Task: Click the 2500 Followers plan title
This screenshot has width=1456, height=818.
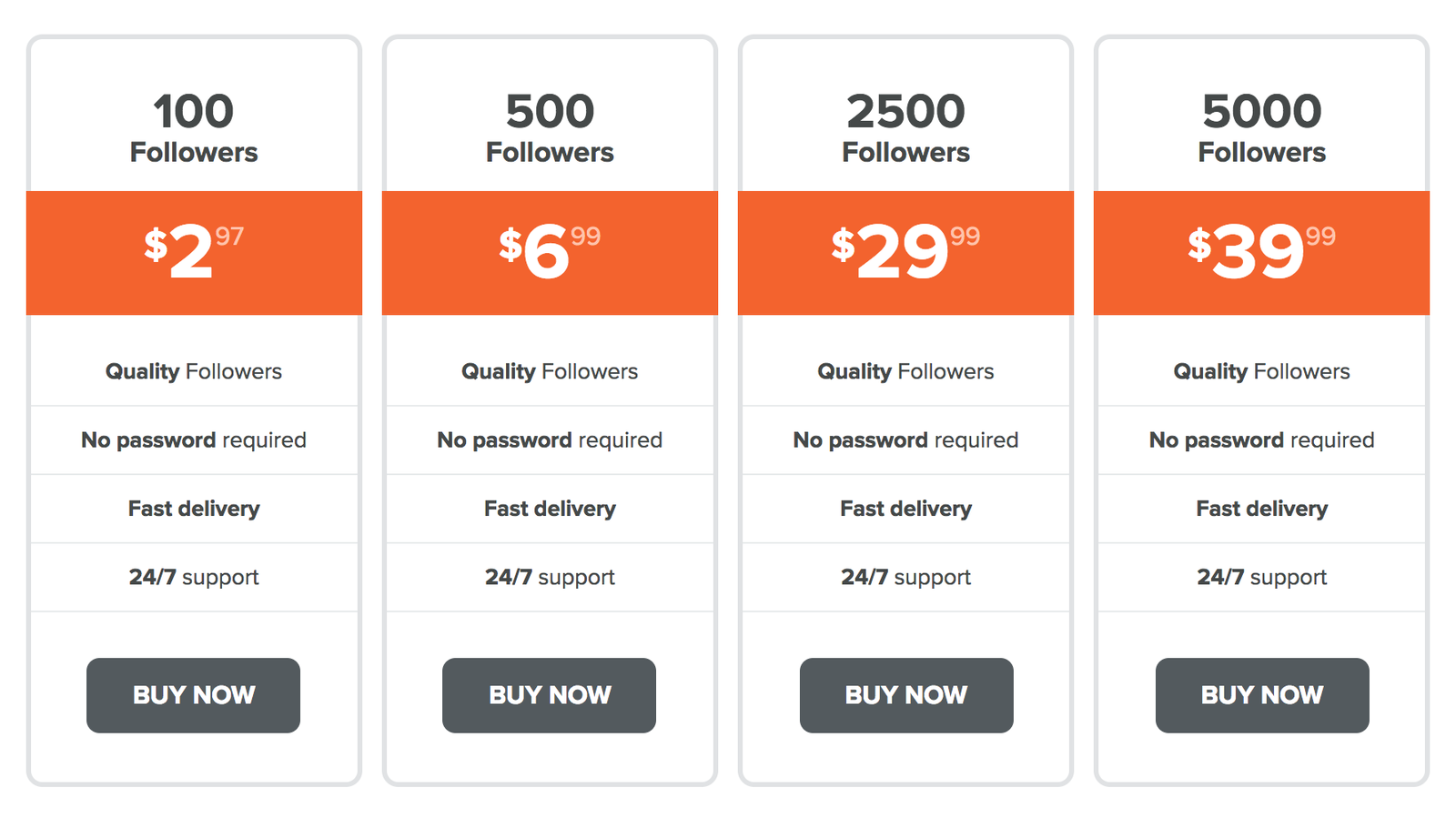Action: pos(905,128)
